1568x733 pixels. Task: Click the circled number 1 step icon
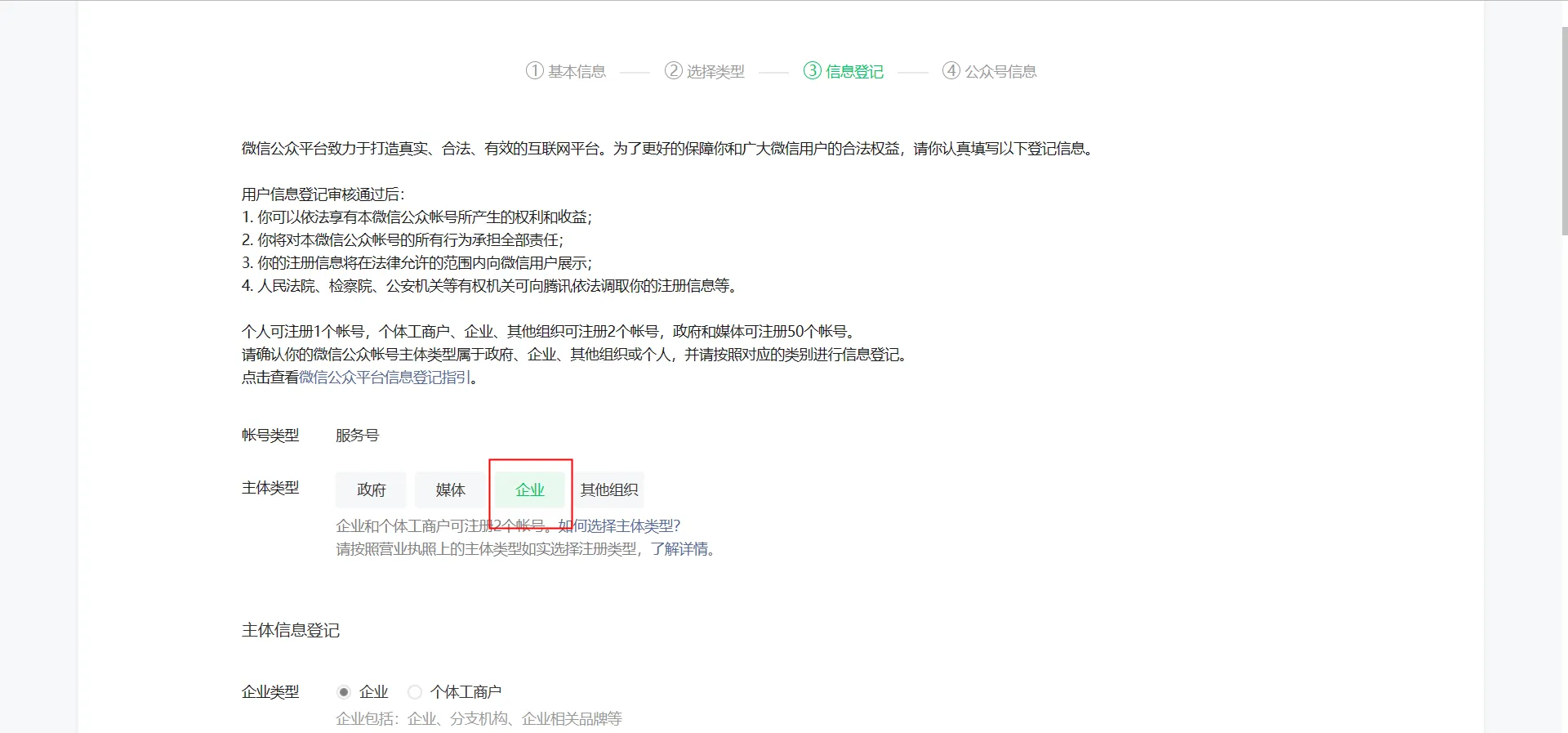534,70
